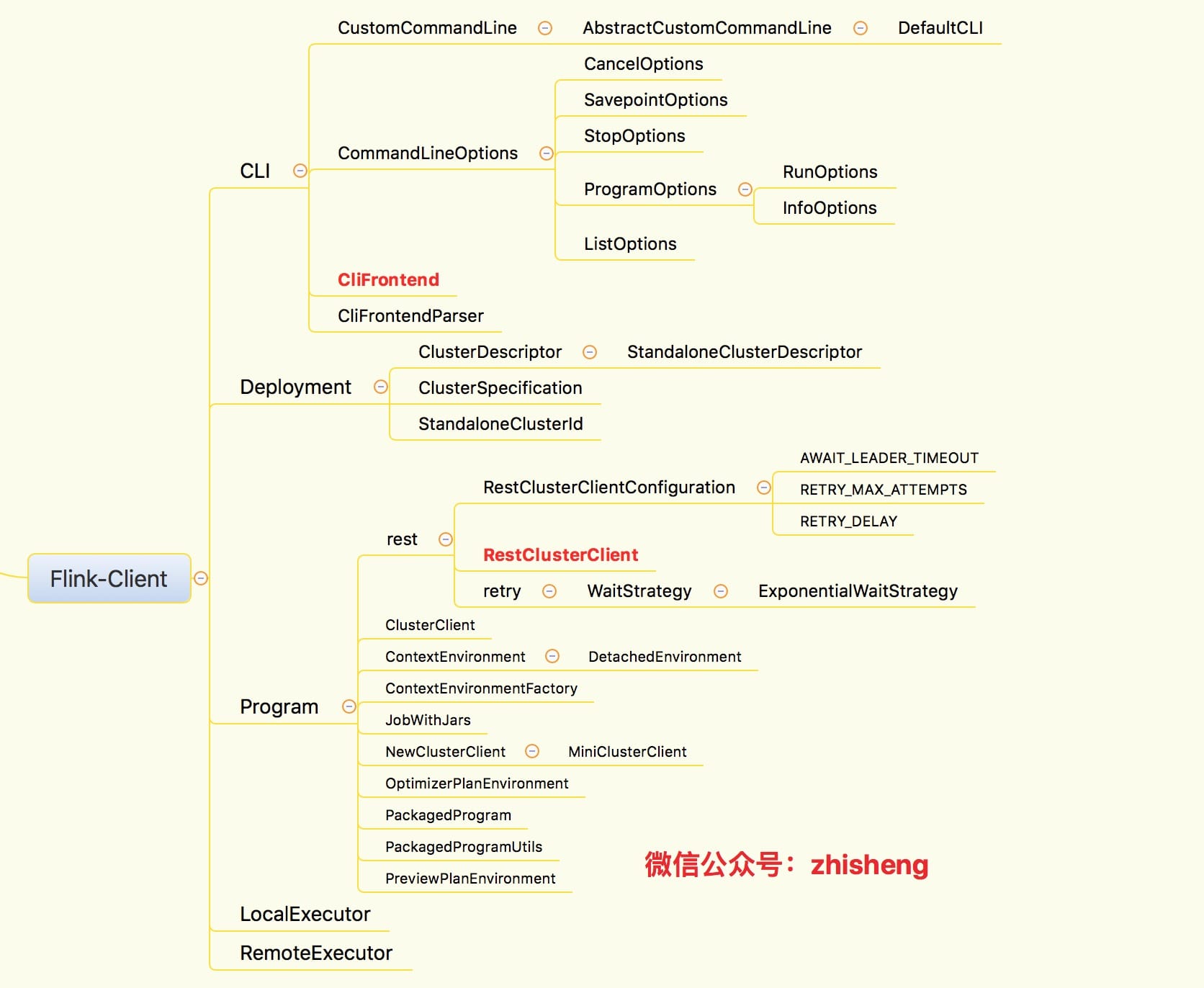The image size is (1204, 988).
Task: Select the MiniClusterClient topic
Action: point(627,752)
